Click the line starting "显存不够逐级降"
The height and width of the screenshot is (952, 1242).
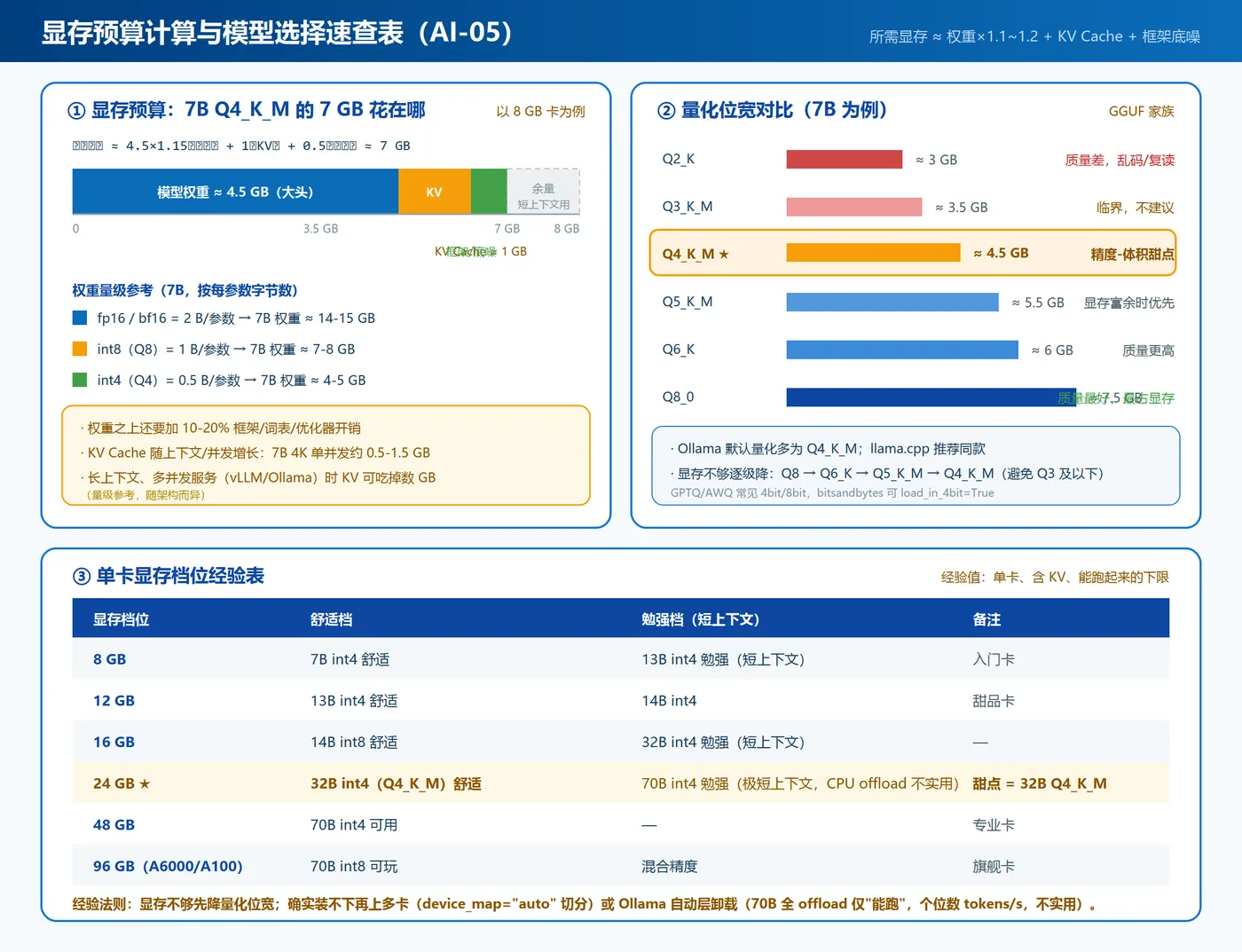click(x=887, y=474)
